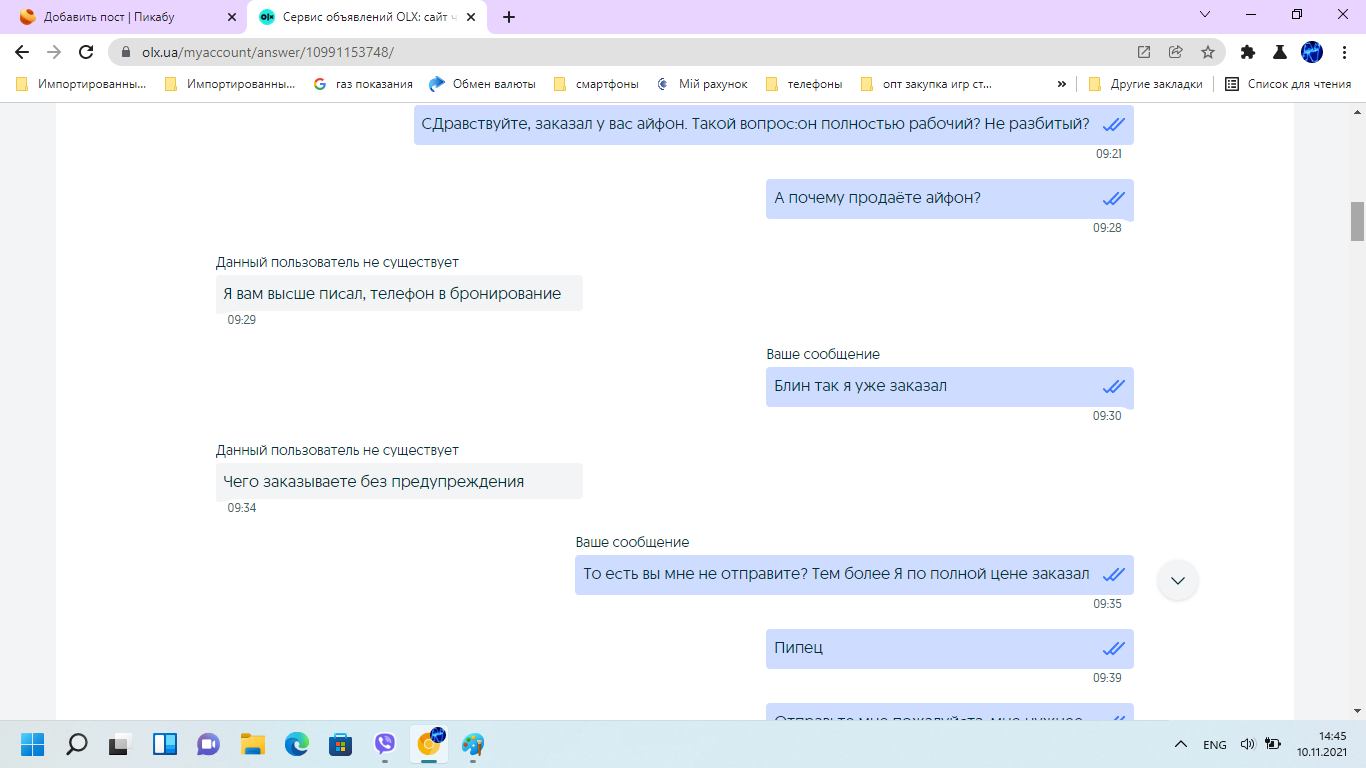Open the clock and date 10.11.2021
This screenshot has height=768, width=1366.
tap(1323, 743)
